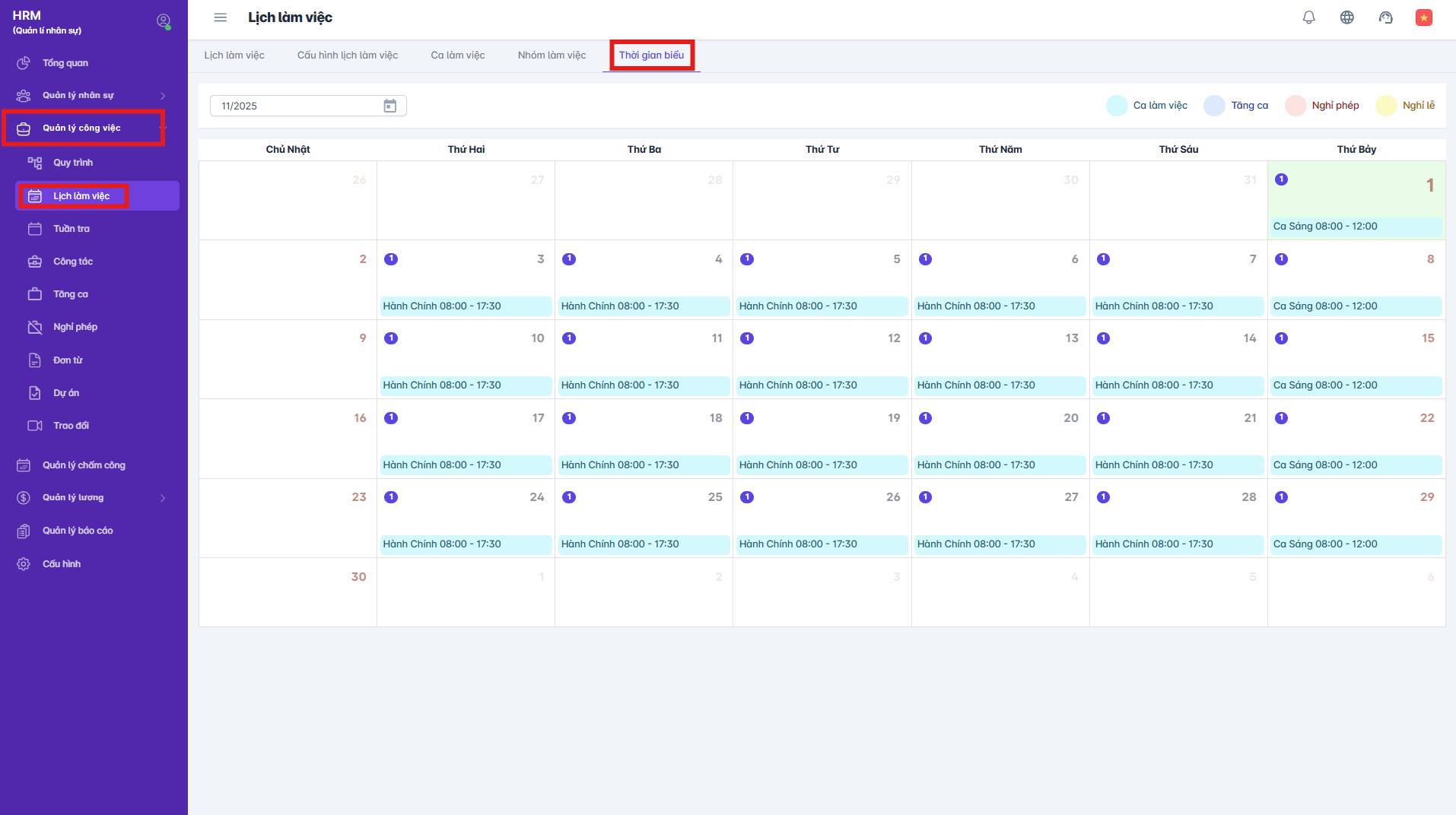Image resolution: width=1456 pixels, height=815 pixels.
Task: Switch to the Ca làm việc tab
Action: 457,55
